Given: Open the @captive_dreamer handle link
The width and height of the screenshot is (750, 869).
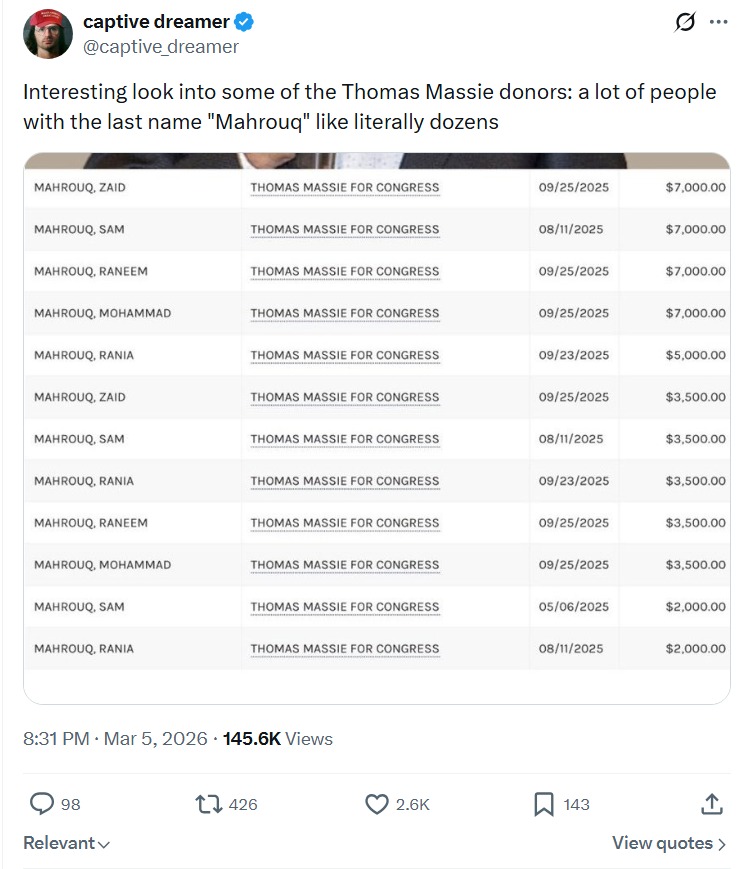Looking at the screenshot, I should 160,46.
